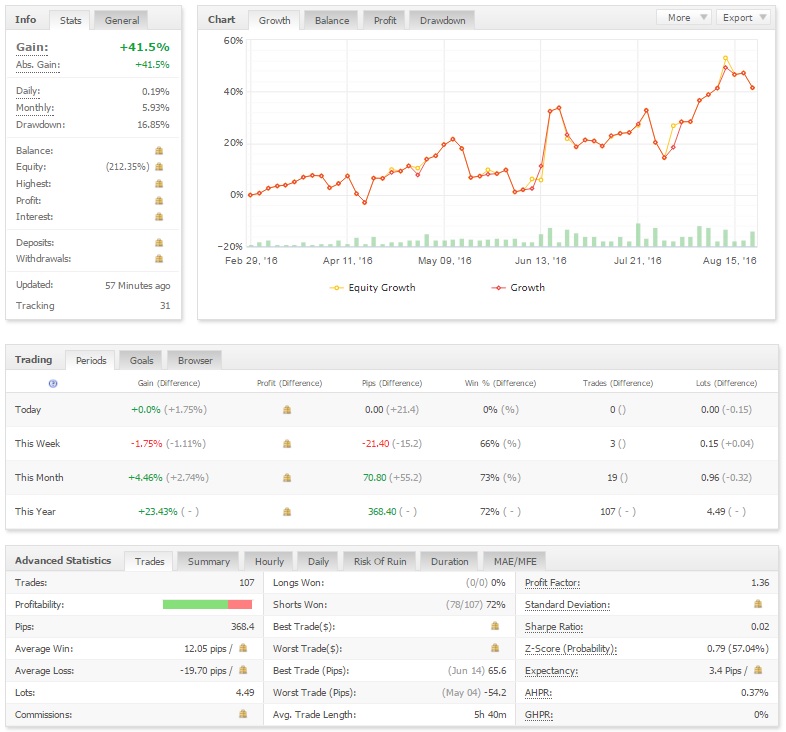Click the lock icon next to Expectancy

point(758,670)
